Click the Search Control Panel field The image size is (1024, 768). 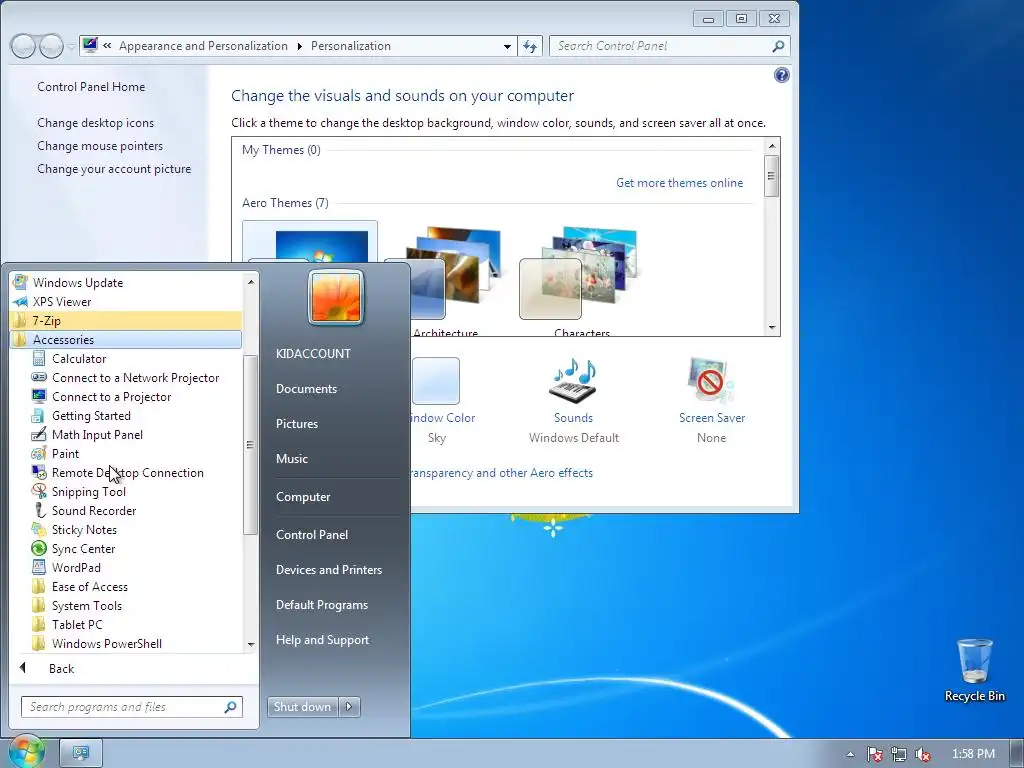669,46
